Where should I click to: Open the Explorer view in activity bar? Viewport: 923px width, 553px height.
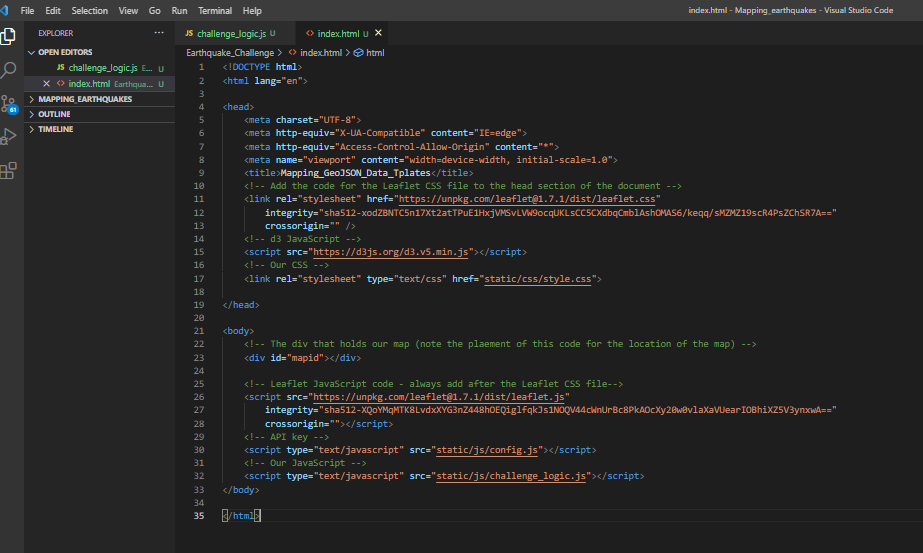coord(8,37)
